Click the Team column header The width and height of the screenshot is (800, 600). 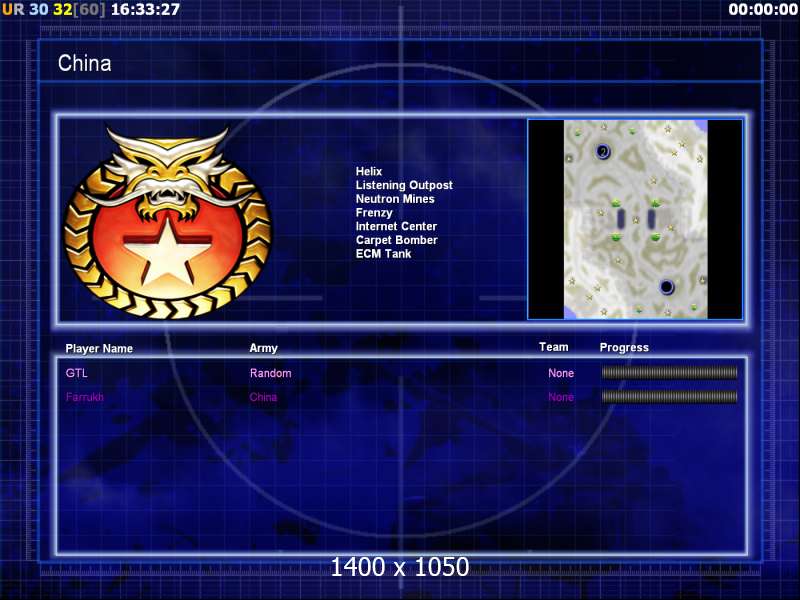pos(554,347)
